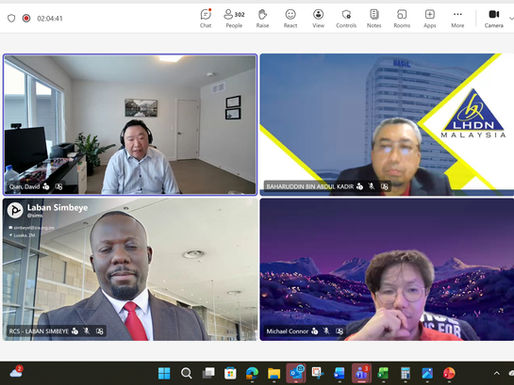This screenshot has height=385, width=514.
Task: Click the pin icon on Quan, David's tile
Action: coord(59,187)
